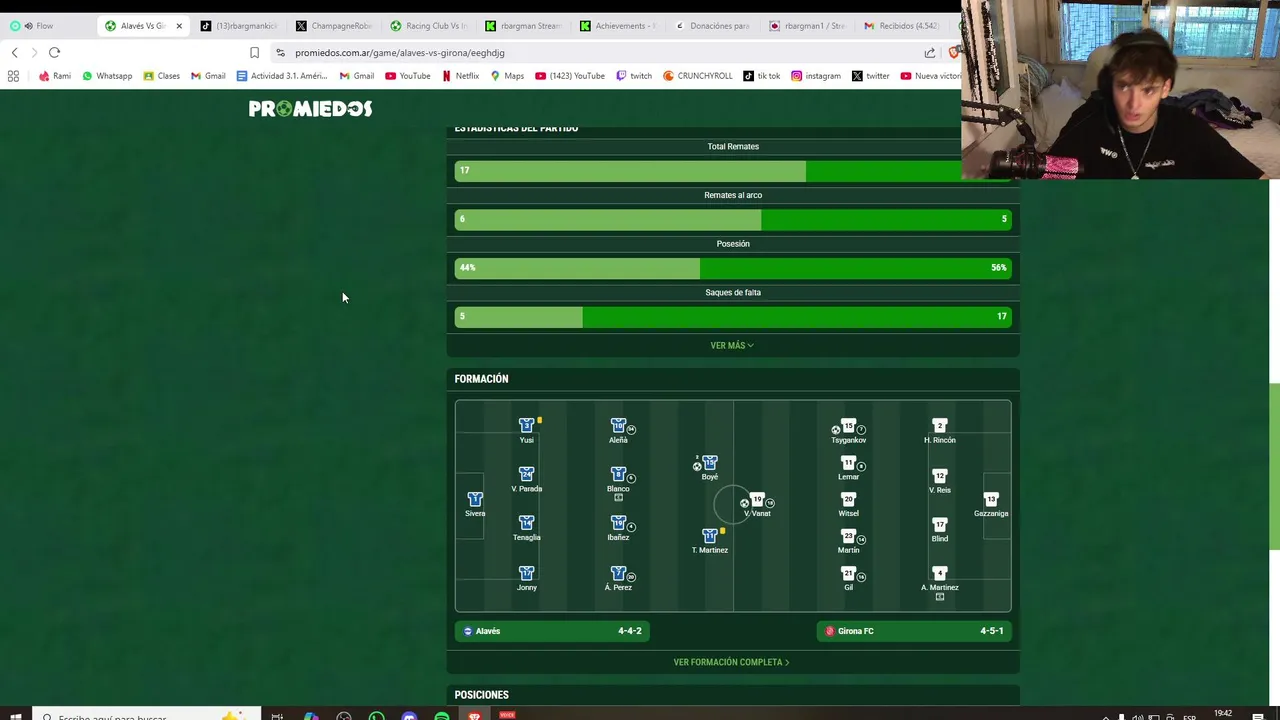Select Blind's shirt icon

(x=939, y=524)
